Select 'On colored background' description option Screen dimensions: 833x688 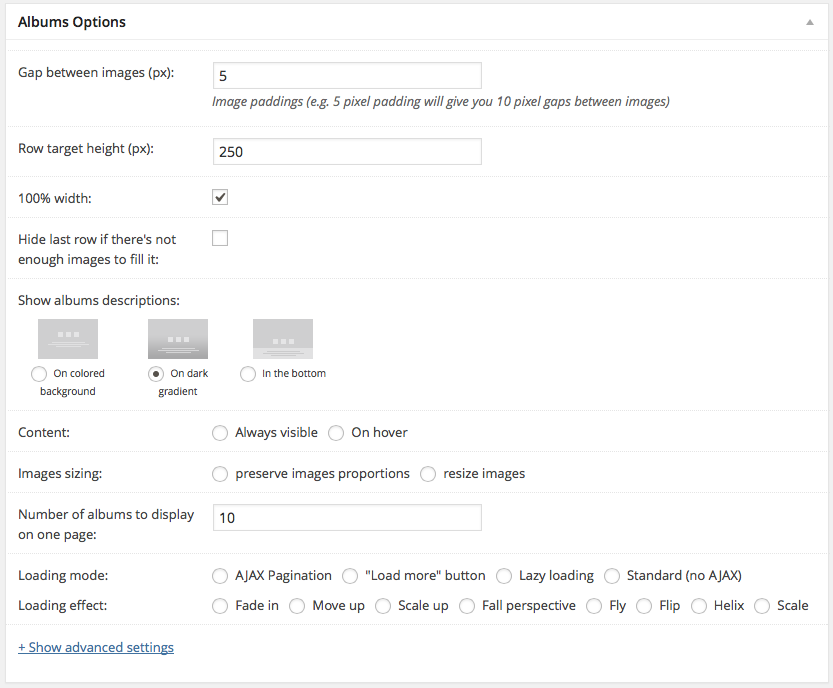click(x=39, y=374)
